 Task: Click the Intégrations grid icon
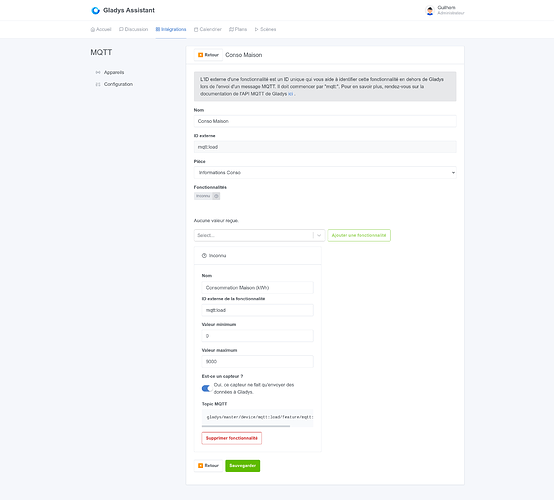pos(158,29)
